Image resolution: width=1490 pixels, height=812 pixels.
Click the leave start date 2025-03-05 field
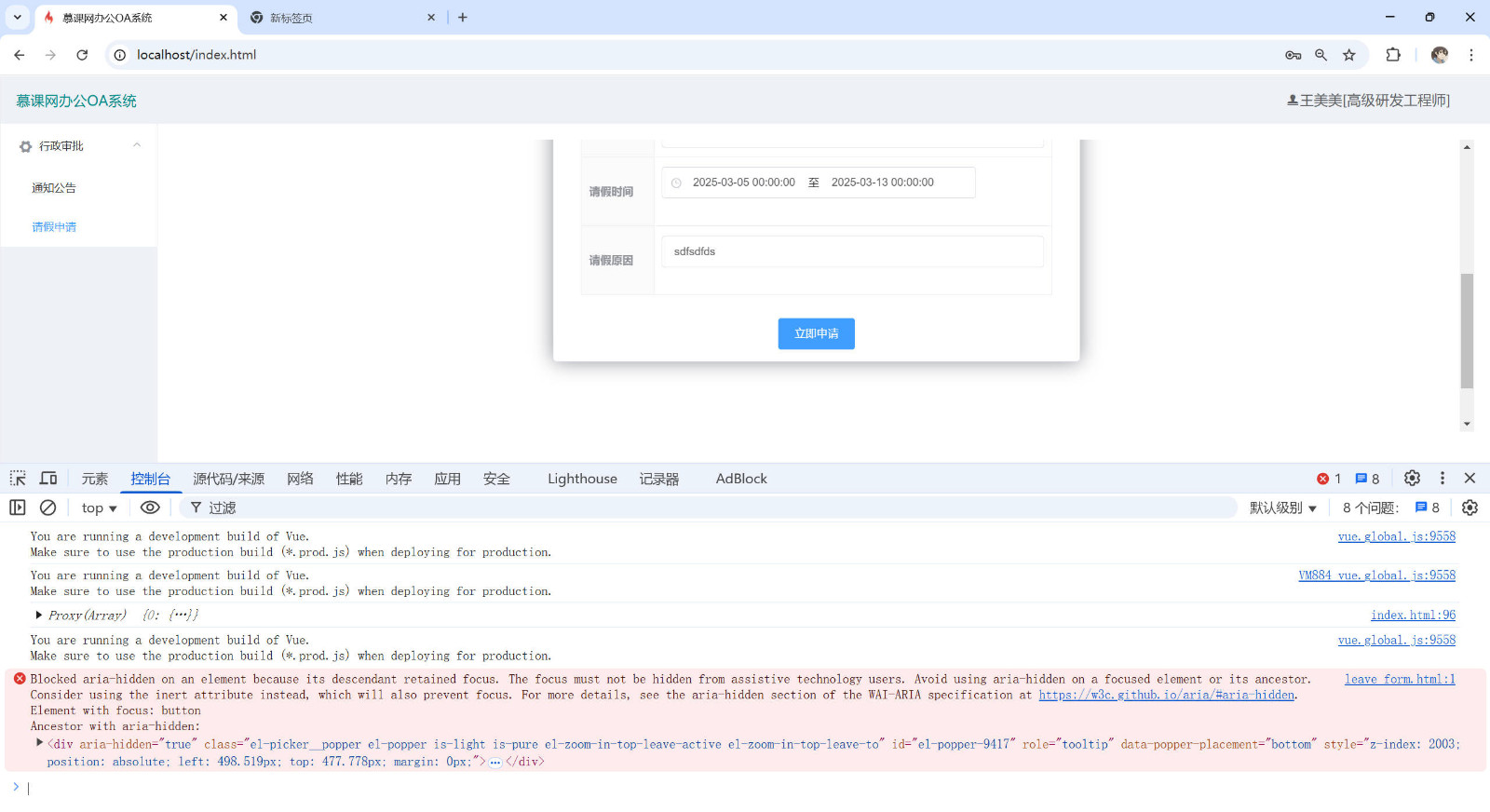743,183
